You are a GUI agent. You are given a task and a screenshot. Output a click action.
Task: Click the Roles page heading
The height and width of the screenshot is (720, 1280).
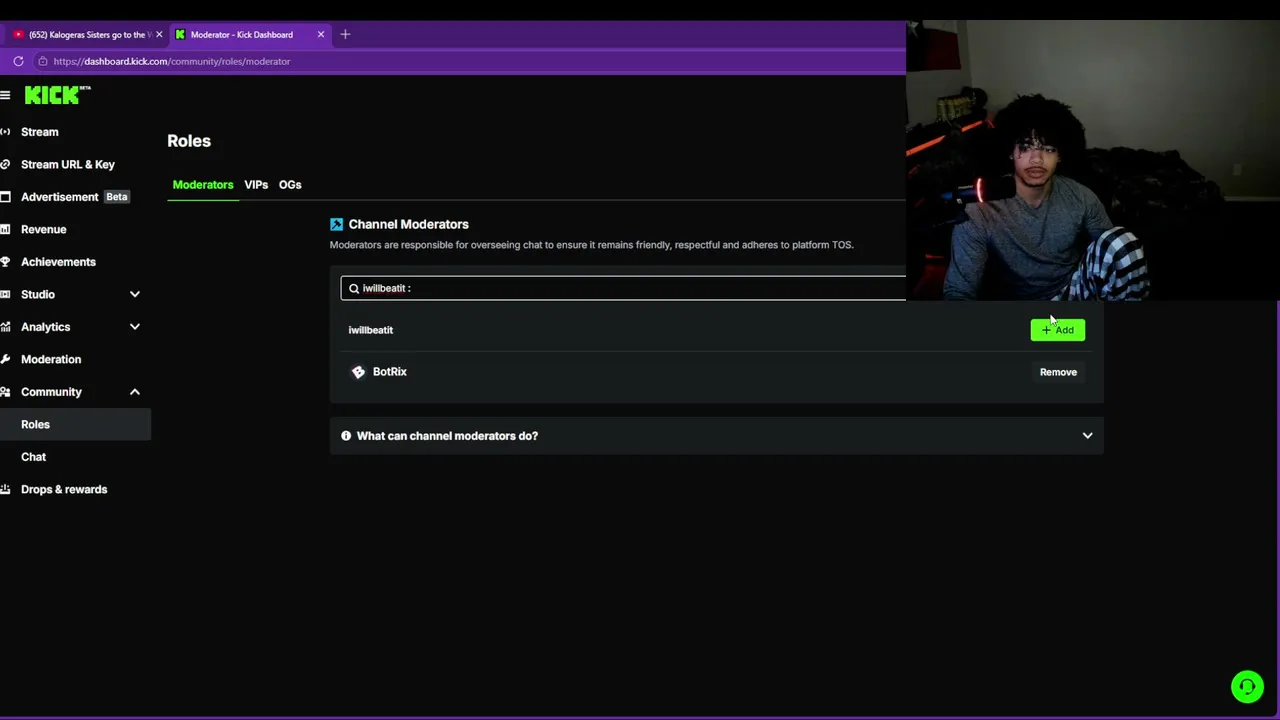click(189, 141)
